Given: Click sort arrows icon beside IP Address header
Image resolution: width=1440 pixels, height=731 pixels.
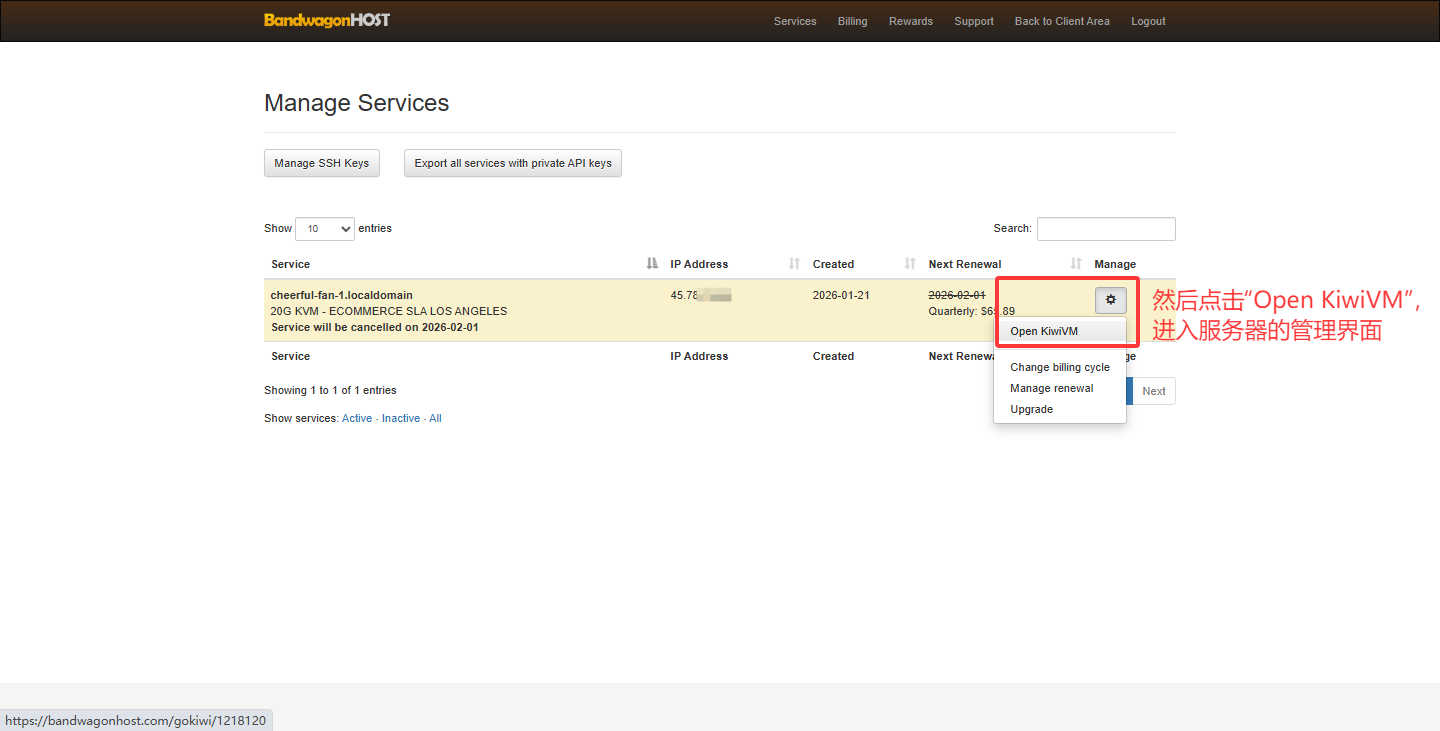Looking at the screenshot, I should coord(794,264).
